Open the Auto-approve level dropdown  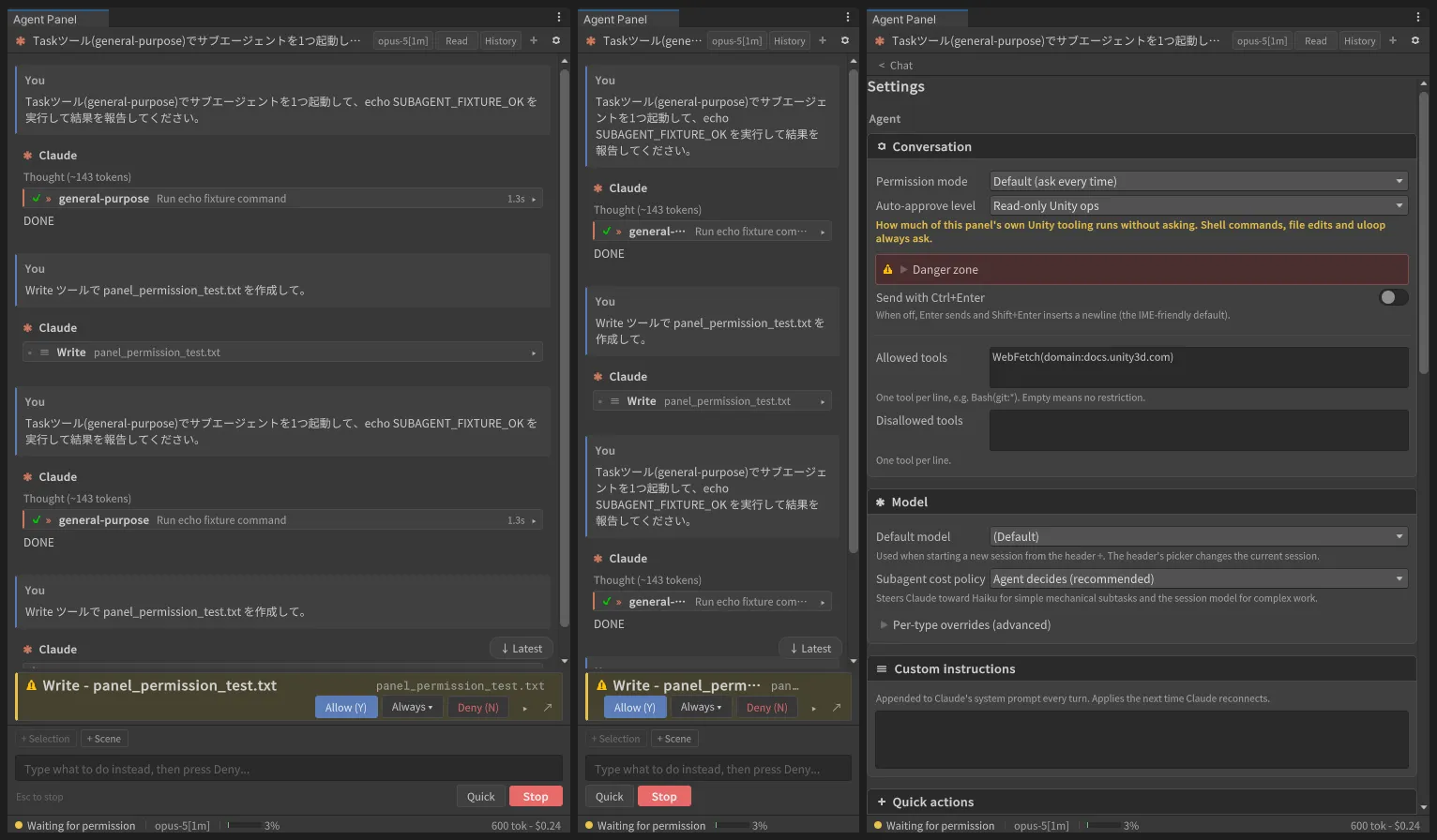coord(1200,205)
